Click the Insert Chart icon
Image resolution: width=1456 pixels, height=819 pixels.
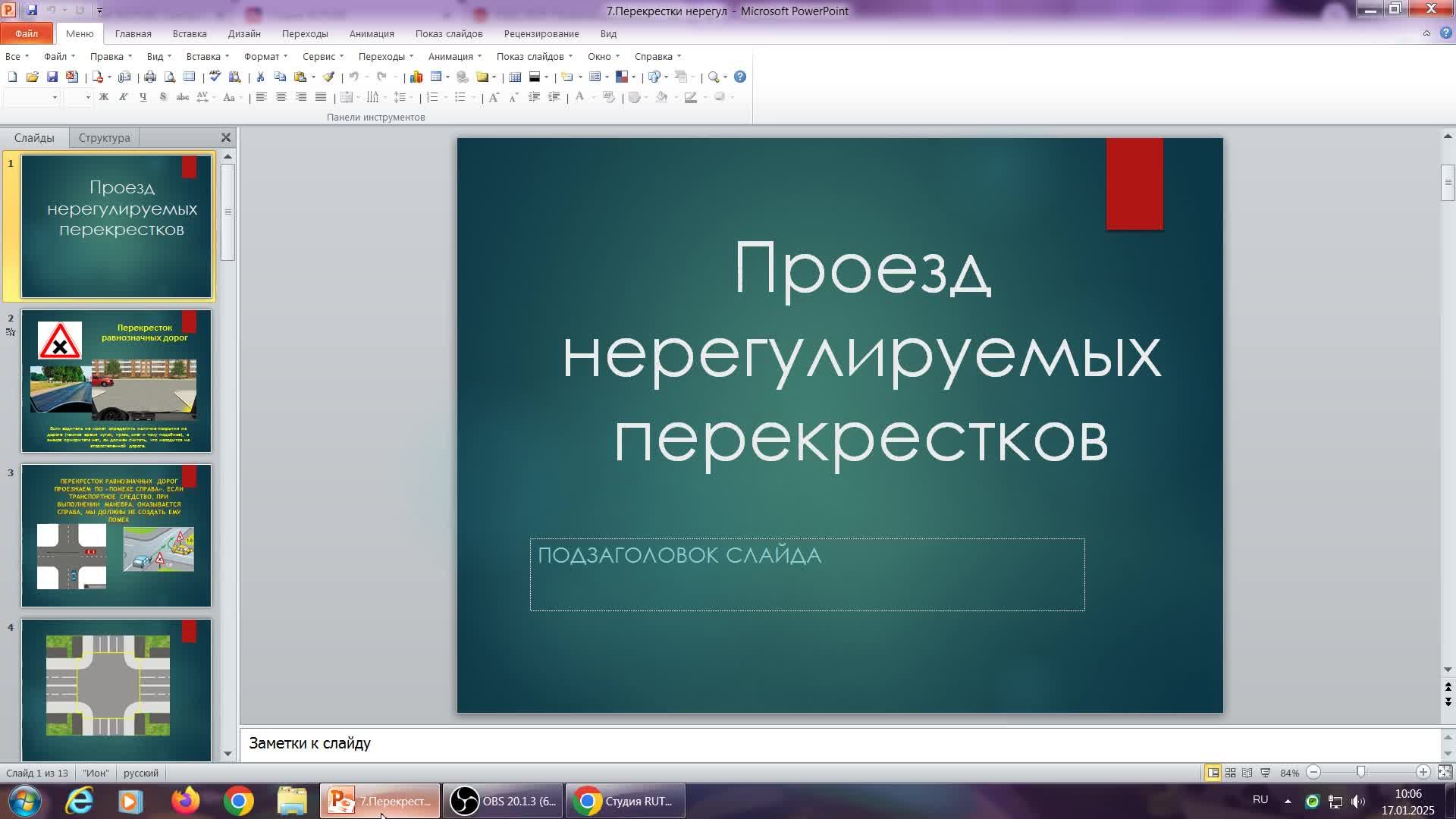pos(416,77)
